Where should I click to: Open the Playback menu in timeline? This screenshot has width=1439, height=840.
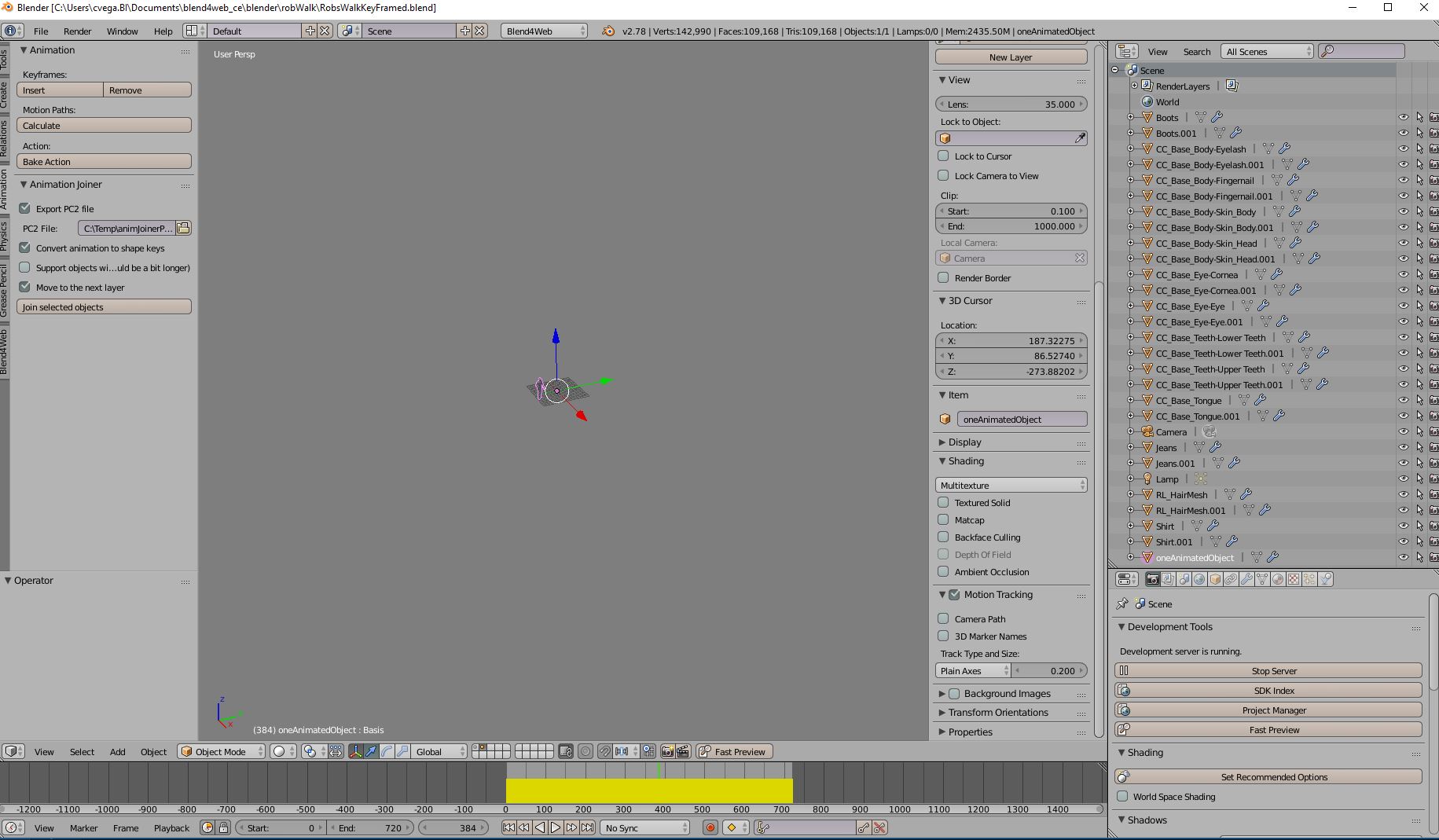[171, 827]
